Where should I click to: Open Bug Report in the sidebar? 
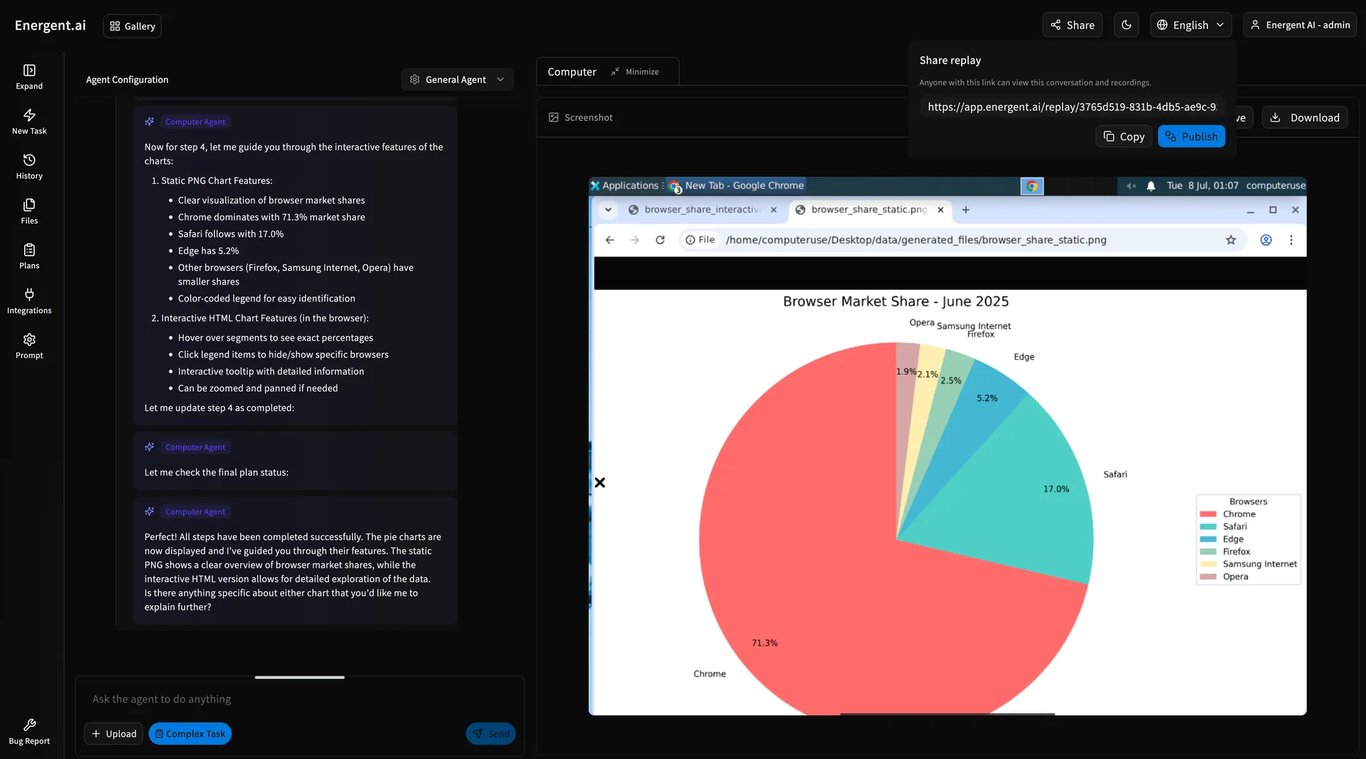[29, 732]
